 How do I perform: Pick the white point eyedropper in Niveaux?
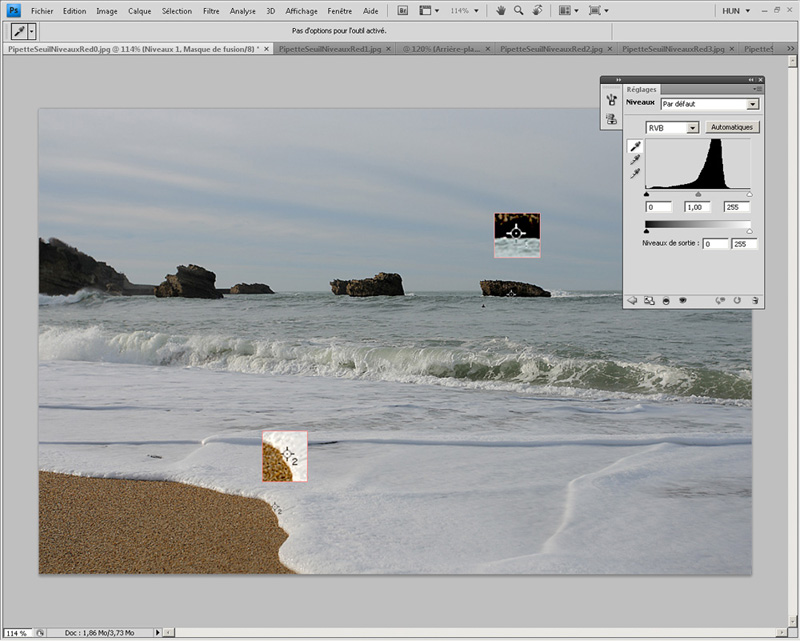point(635,174)
